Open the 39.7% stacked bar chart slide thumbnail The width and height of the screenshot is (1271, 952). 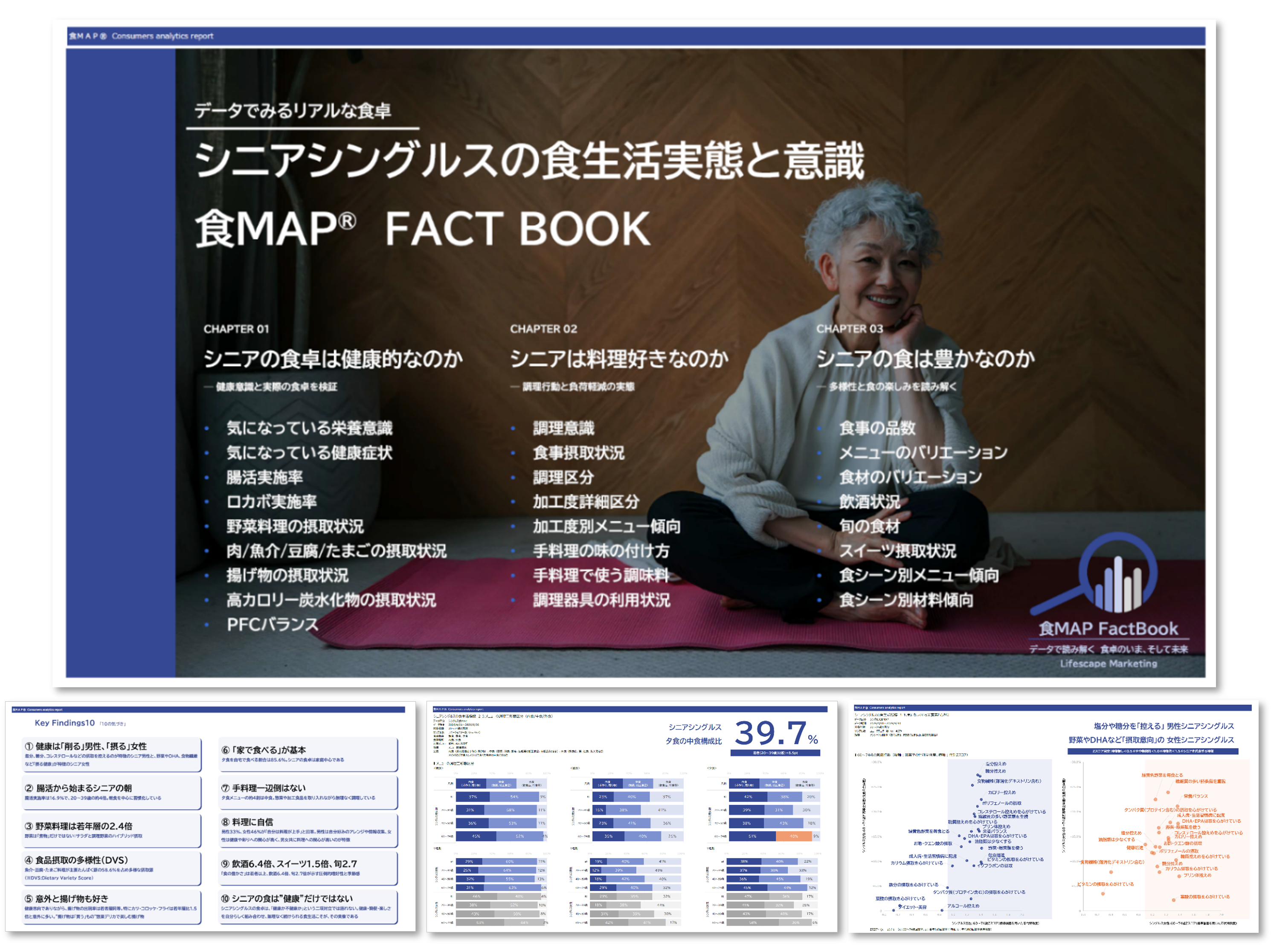pos(632,816)
